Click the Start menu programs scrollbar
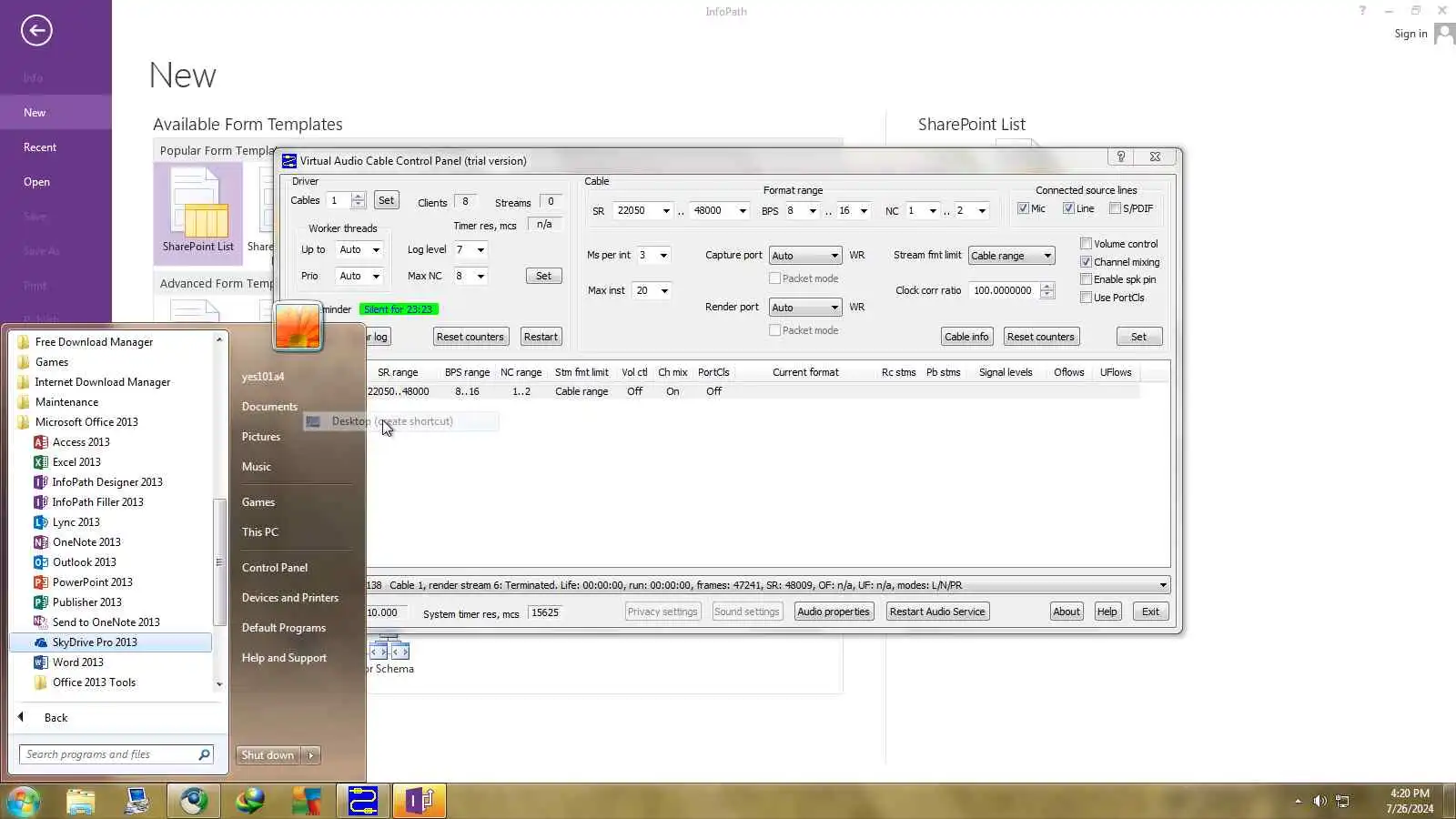The image size is (1456, 819). click(x=218, y=562)
